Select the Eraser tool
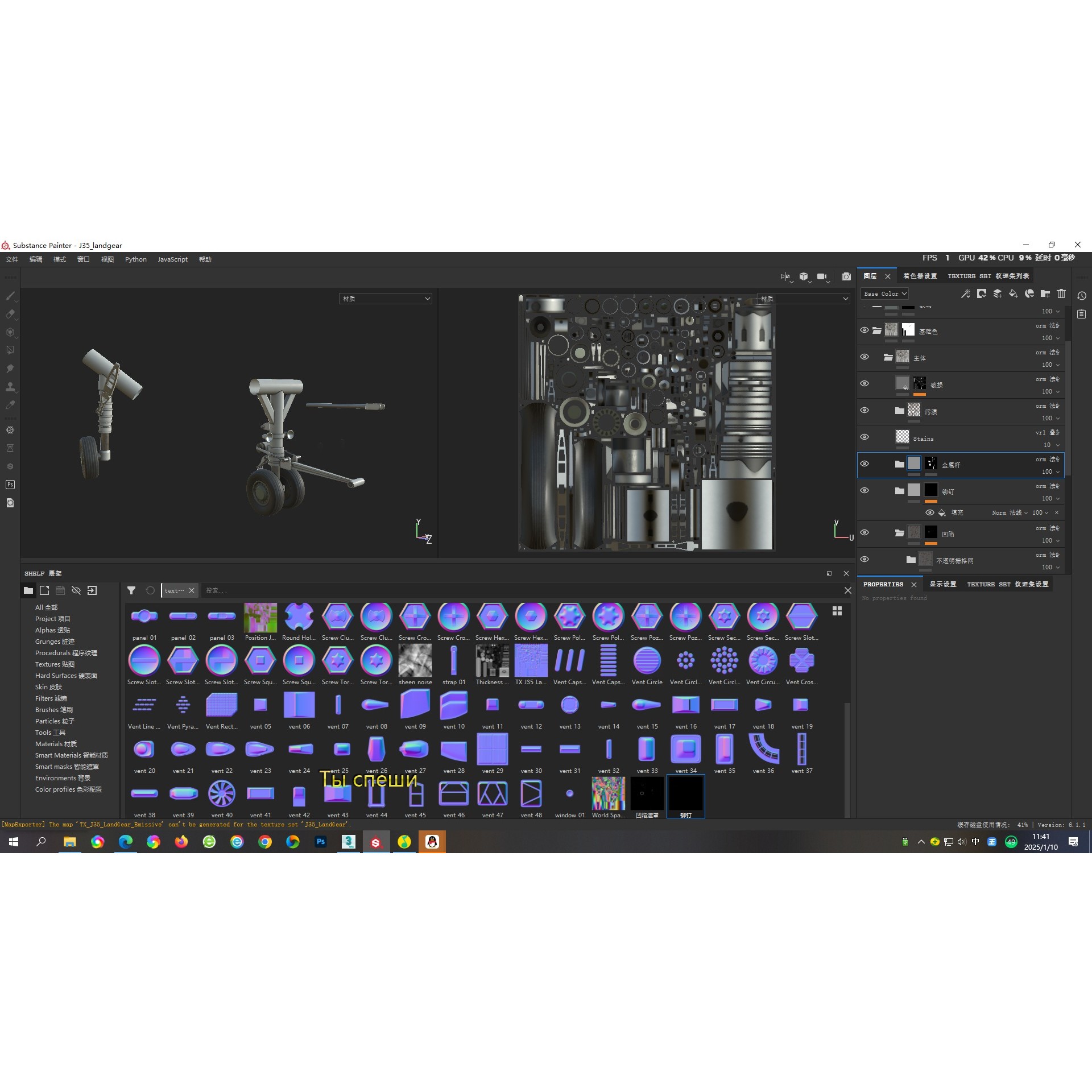 point(10,314)
